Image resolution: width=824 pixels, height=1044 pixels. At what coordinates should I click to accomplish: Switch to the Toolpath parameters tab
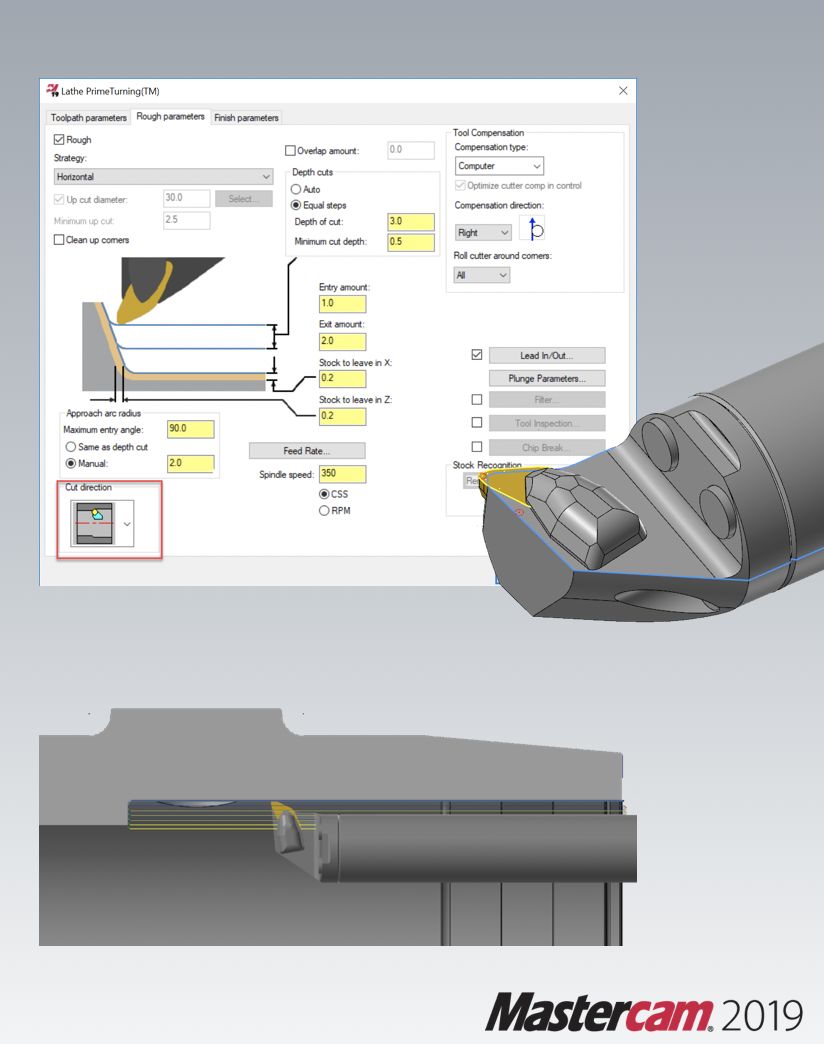point(89,118)
